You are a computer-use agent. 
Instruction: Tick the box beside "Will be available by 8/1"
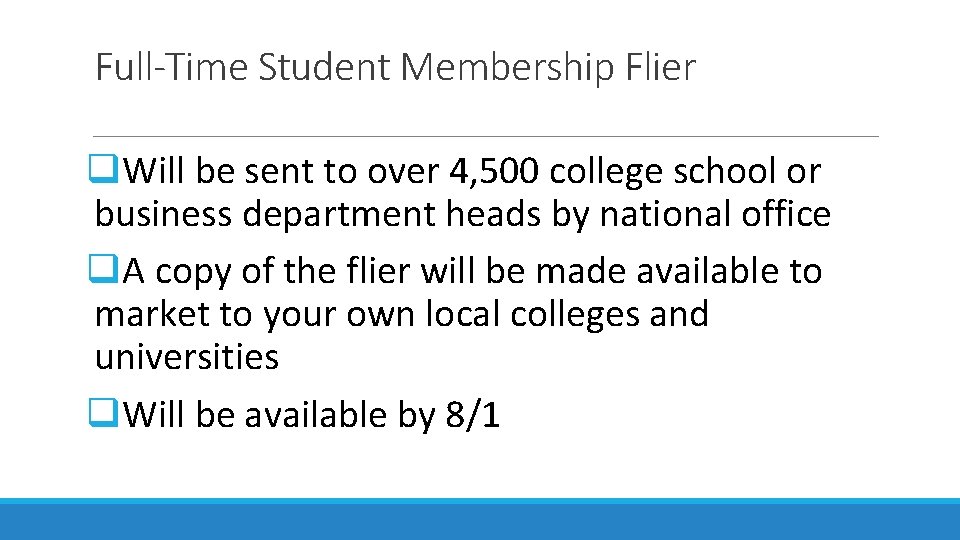coord(103,413)
